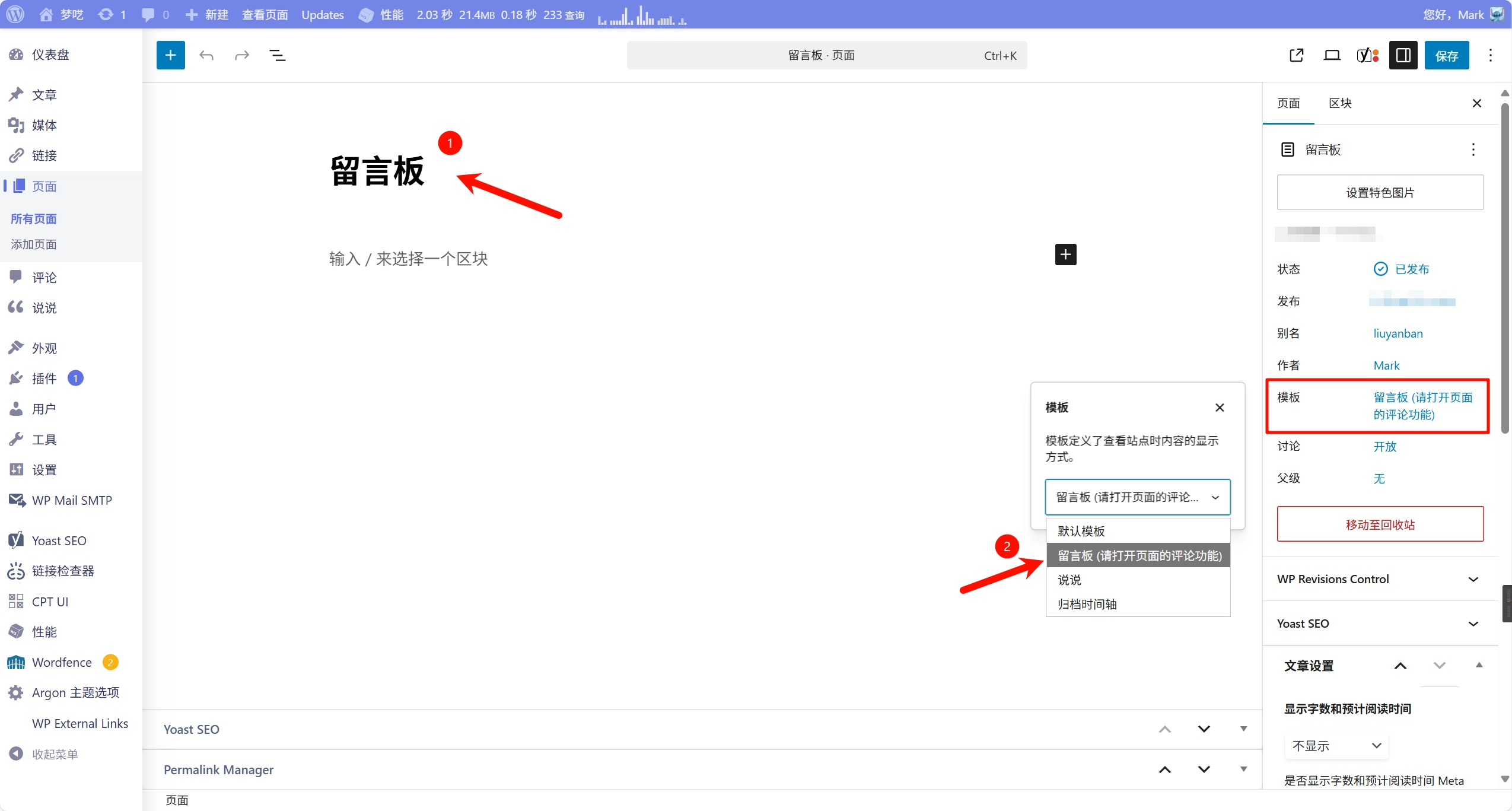Open the editor options three-dot menu

(1490, 55)
